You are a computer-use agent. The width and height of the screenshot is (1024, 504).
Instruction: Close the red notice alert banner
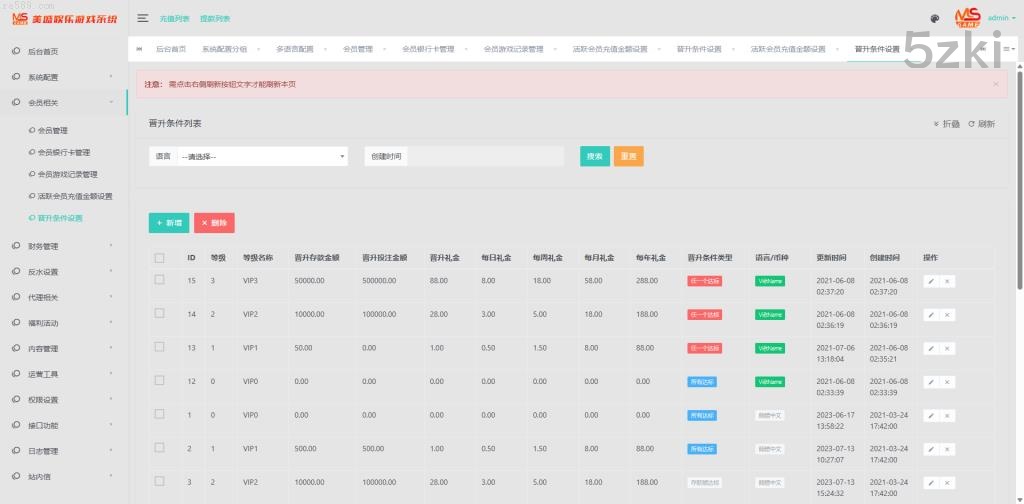(996, 84)
